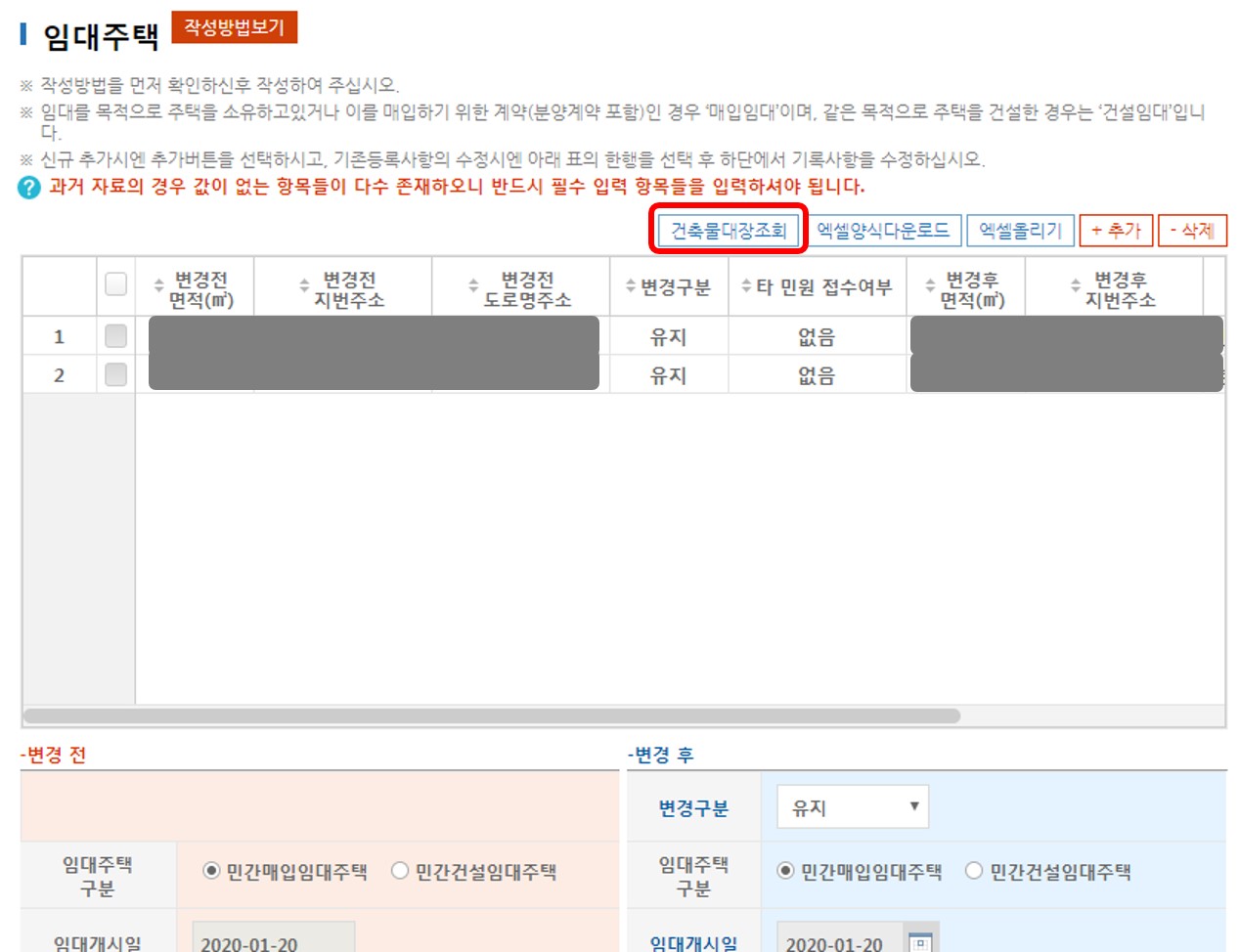1239x952 pixels.
Task: Click the horizontal scrollbar under the table
Action: point(492,715)
